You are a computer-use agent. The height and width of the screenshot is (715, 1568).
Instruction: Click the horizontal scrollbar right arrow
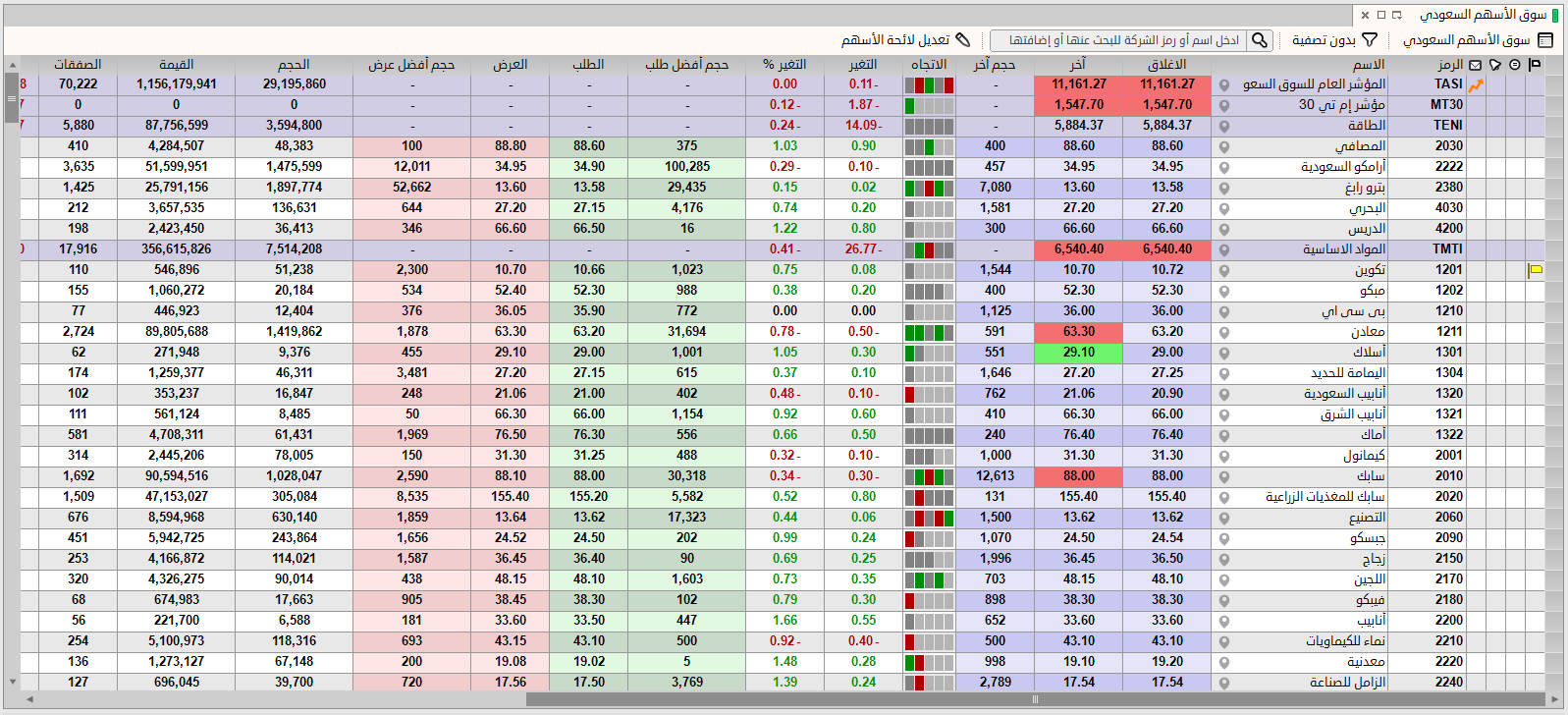click(x=1554, y=700)
